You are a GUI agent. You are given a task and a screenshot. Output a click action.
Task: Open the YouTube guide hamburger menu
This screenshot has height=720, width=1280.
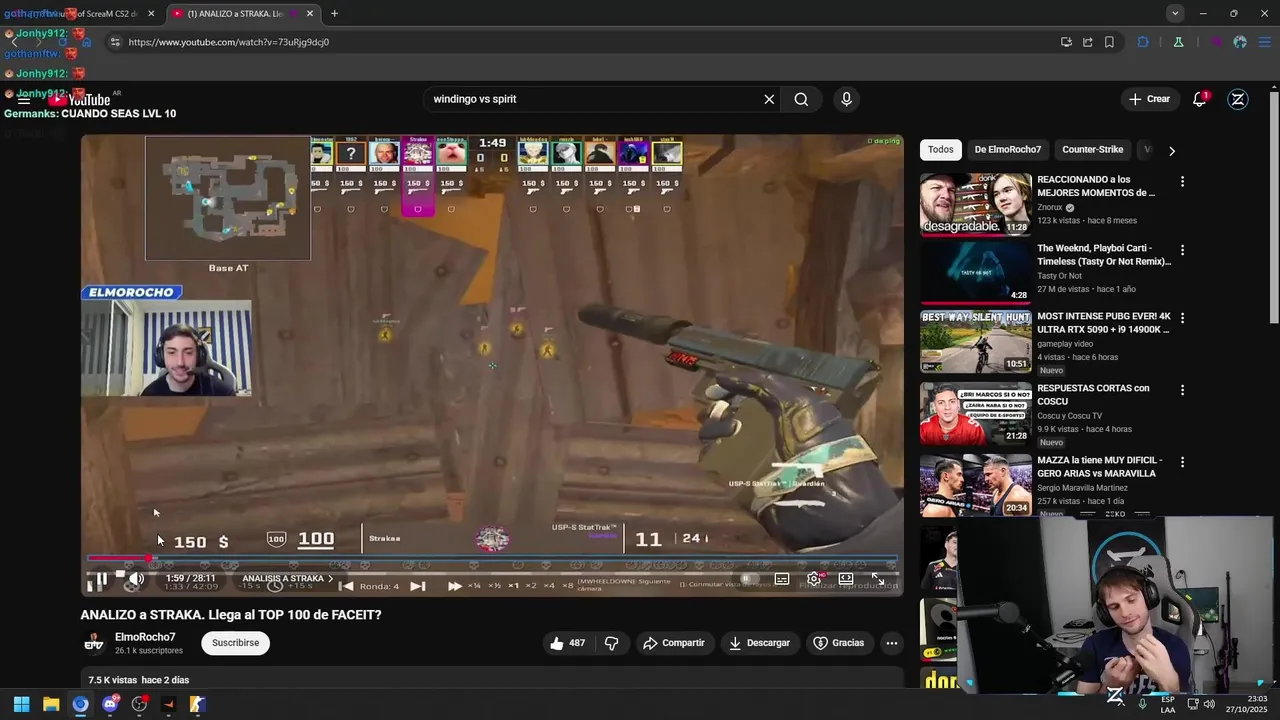(x=23, y=99)
